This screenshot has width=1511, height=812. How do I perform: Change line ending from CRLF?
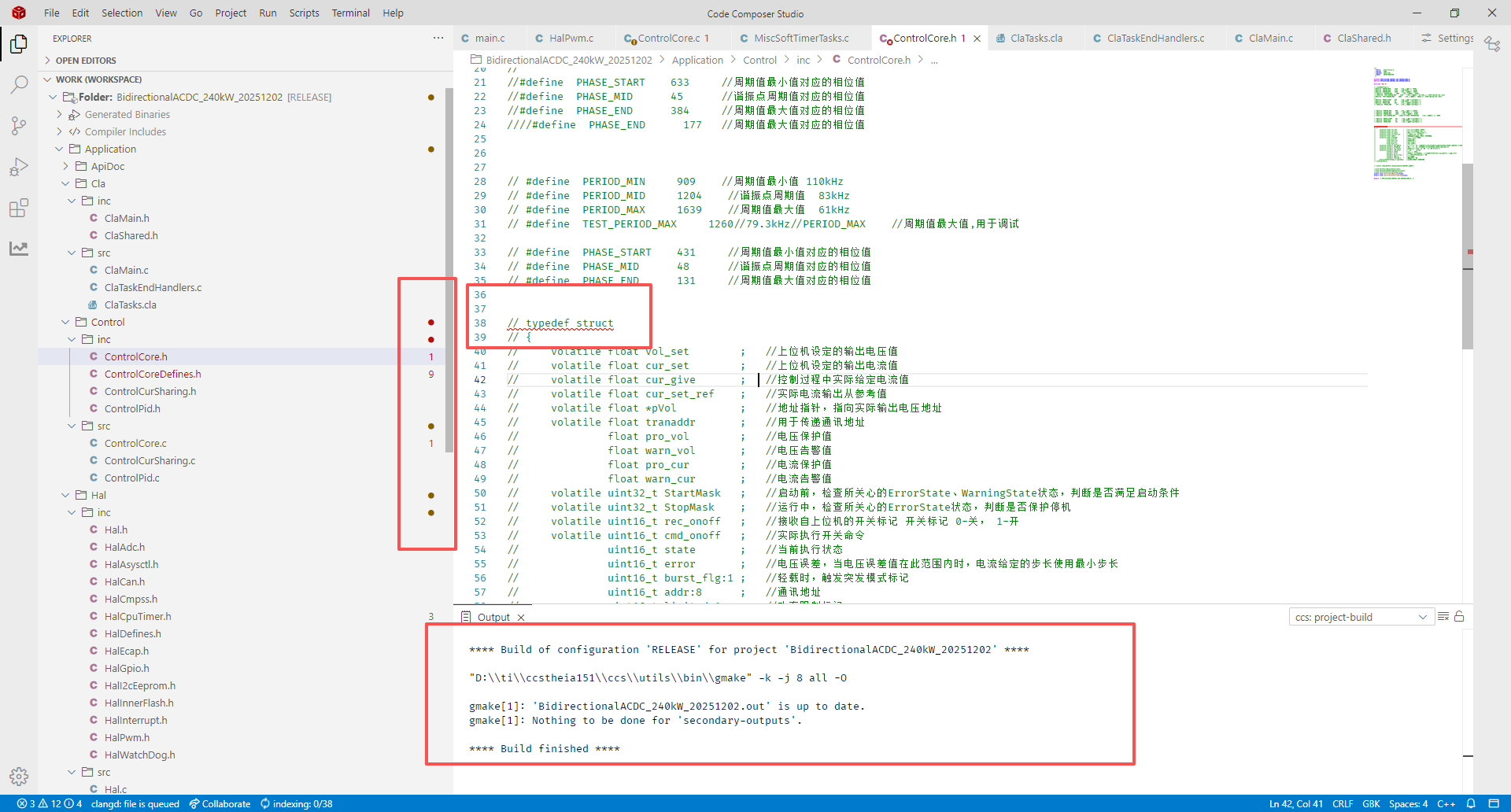click(1343, 803)
